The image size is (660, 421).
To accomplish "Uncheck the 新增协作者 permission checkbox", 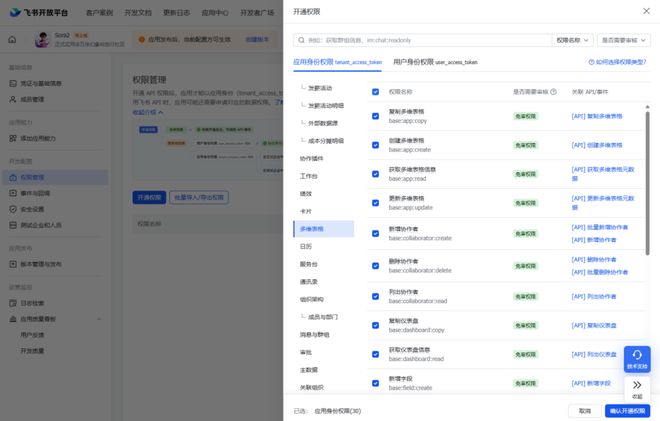I will click(x=375, y=235).
